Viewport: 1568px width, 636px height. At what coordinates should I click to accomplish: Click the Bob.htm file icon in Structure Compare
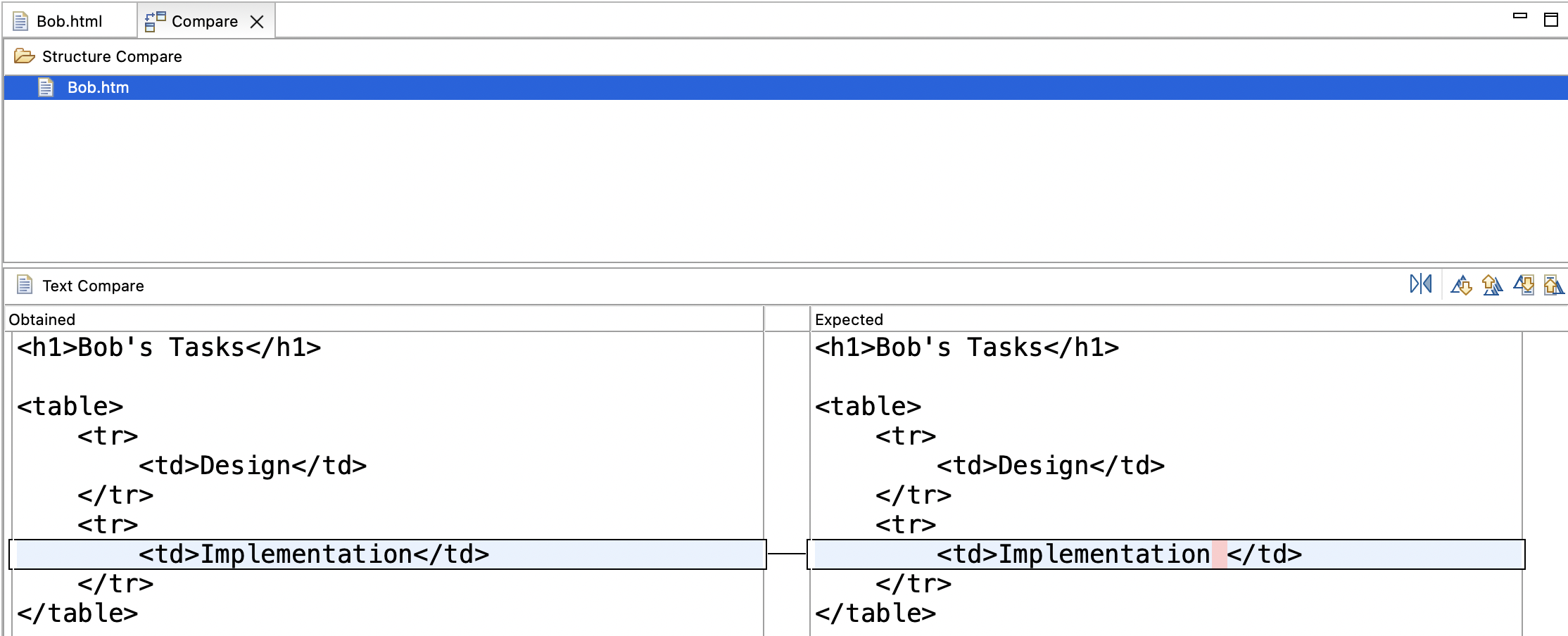tap(46, 87)
